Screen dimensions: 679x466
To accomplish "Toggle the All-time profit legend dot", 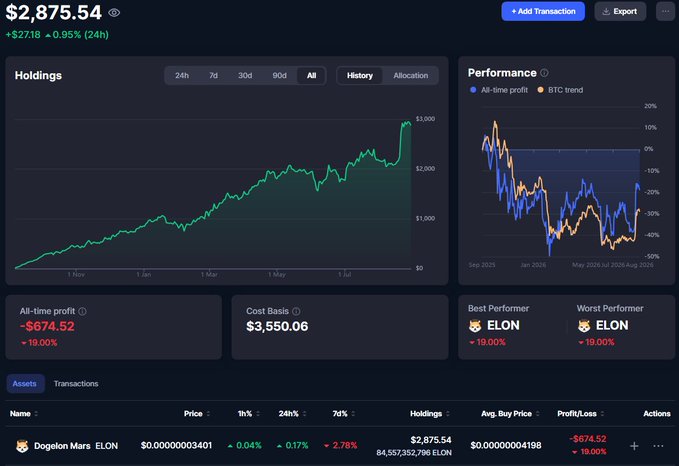I will (x=473, y=90).
